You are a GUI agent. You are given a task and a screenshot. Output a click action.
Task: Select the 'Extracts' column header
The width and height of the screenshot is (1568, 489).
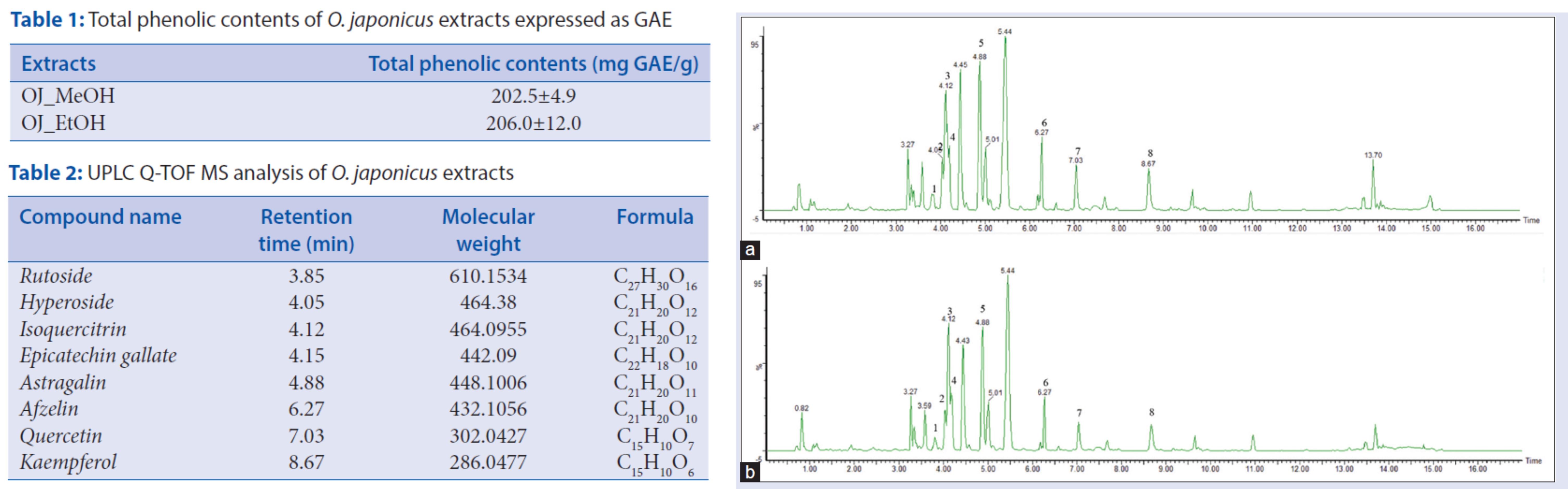[x=58, y=64]
